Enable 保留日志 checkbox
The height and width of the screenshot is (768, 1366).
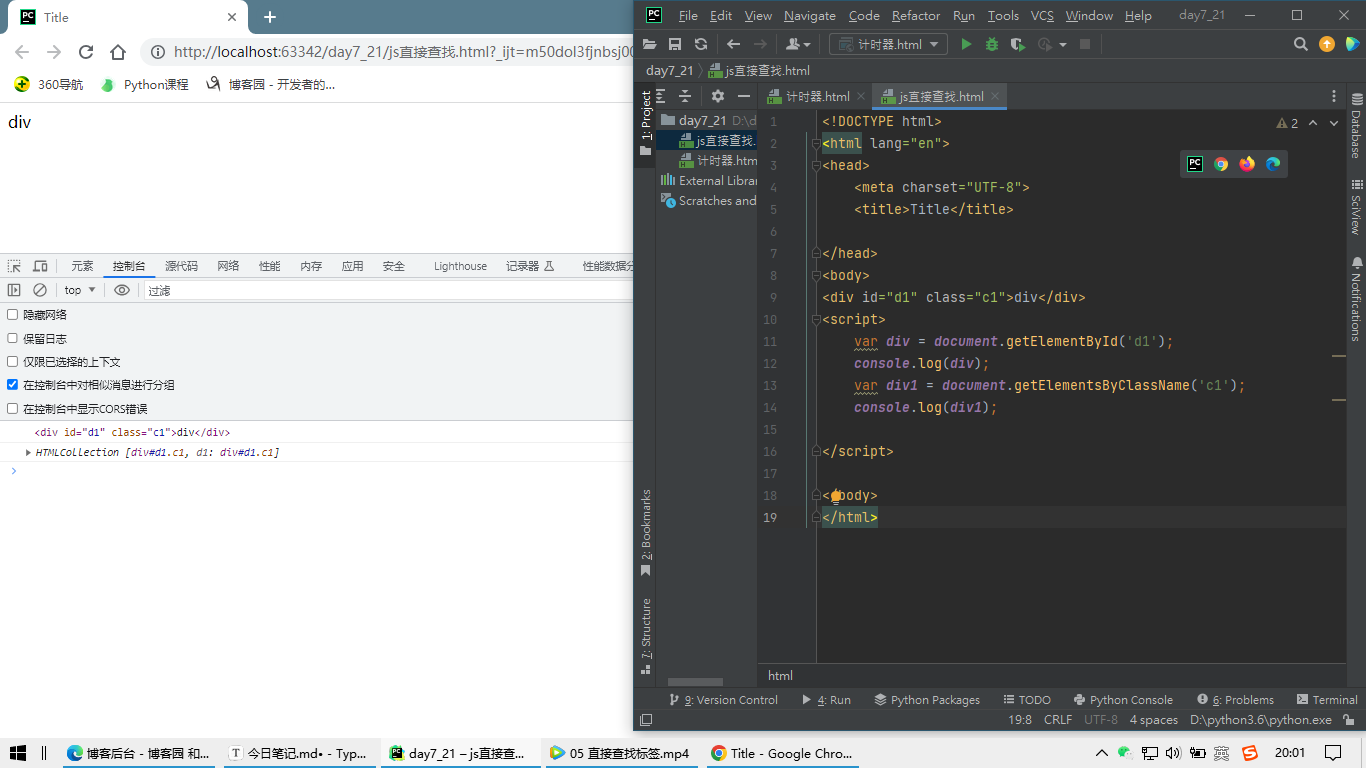coord(13,339)
